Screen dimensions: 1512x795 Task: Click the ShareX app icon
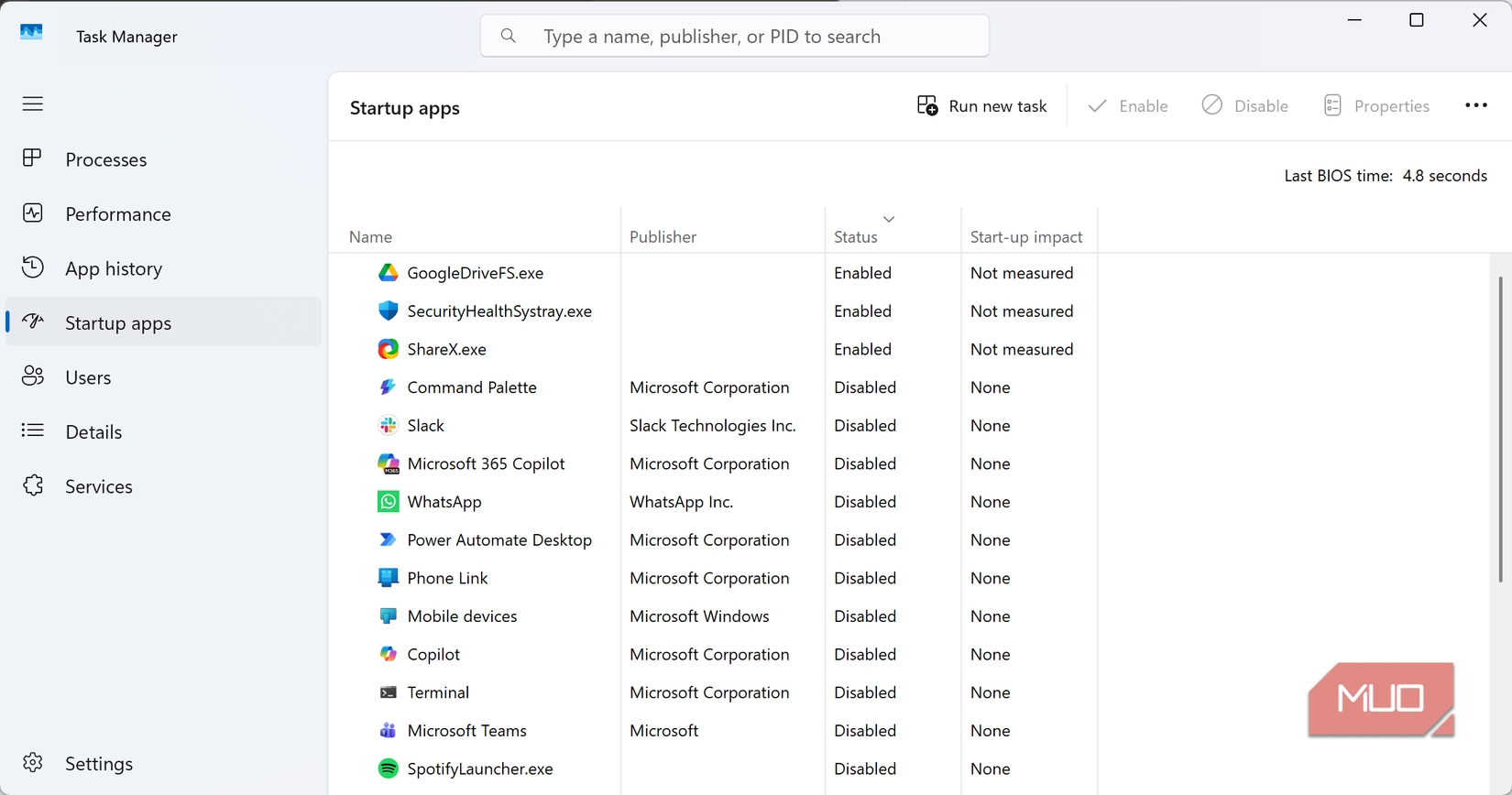pos(389,349)
